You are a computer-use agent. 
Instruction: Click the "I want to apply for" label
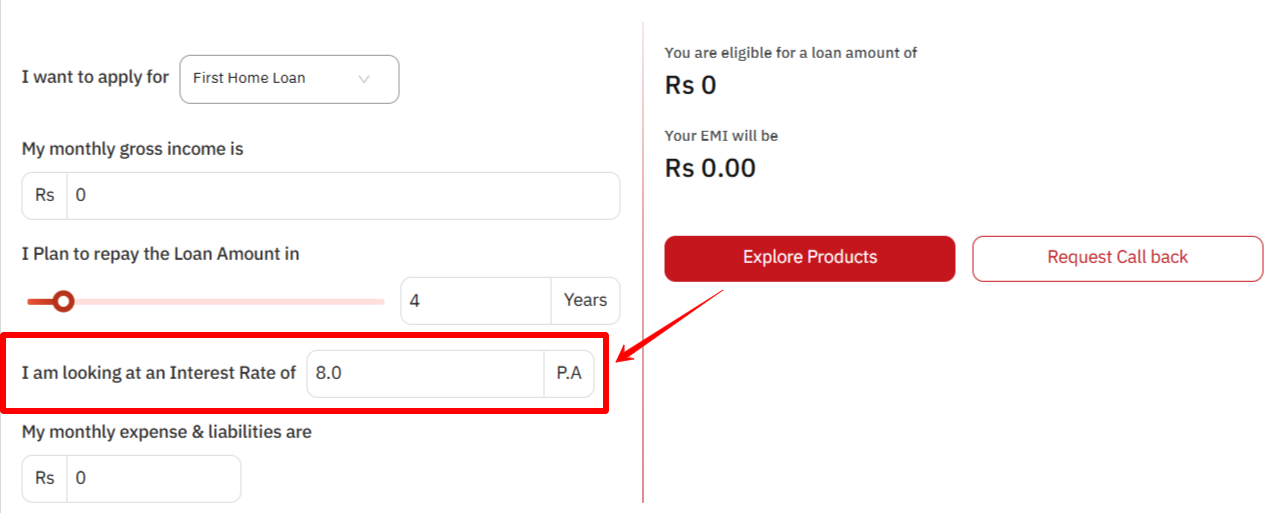tap(95, 77)
